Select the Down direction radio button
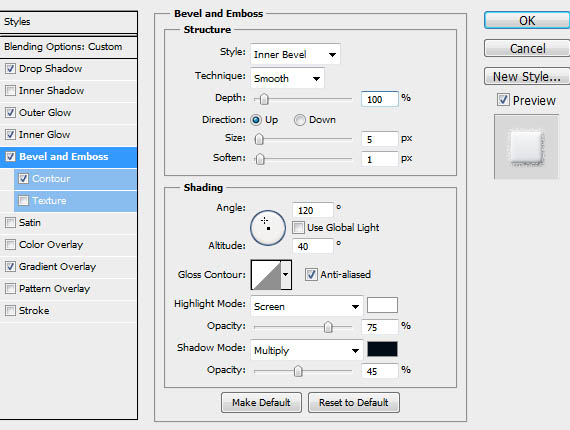The height and width of the screenshot is (430, 570). pos(300,120)
